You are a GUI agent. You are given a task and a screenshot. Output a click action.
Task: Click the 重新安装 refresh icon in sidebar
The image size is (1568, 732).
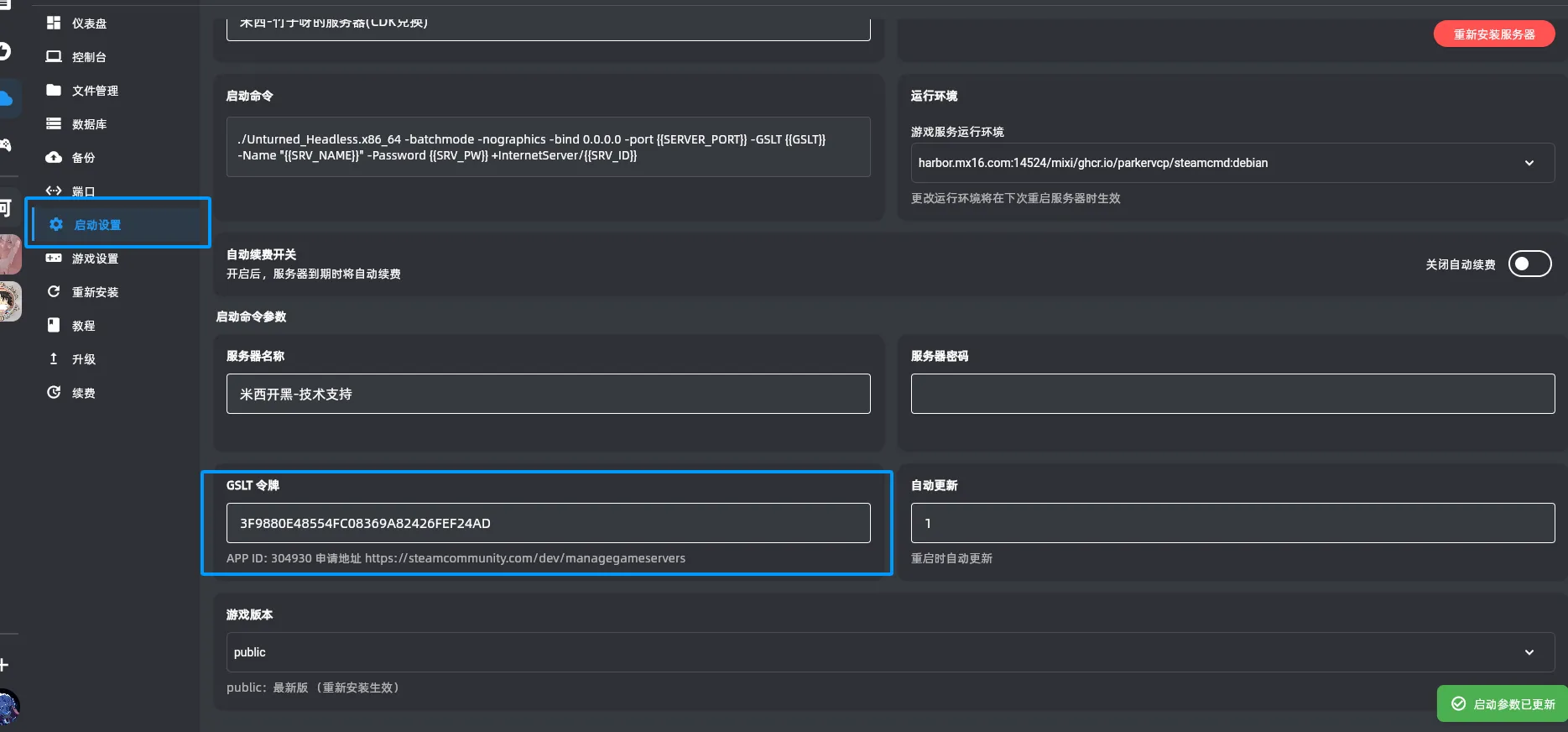point(54,291)
